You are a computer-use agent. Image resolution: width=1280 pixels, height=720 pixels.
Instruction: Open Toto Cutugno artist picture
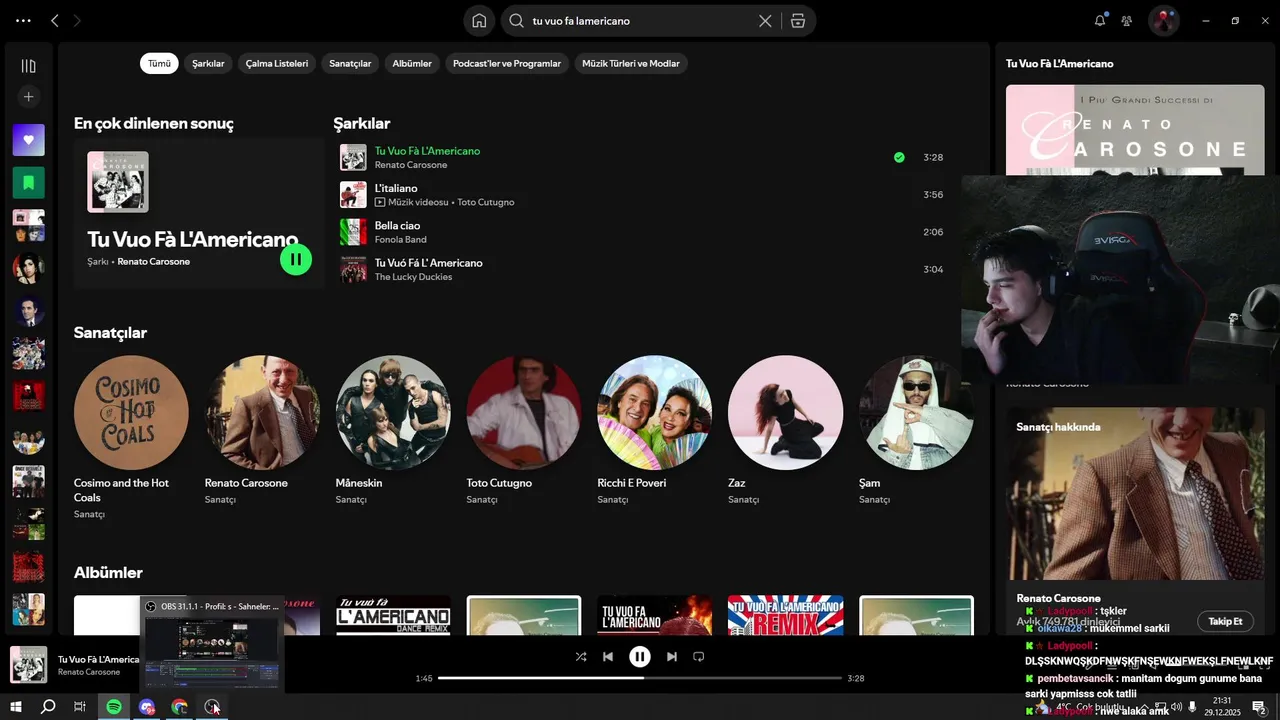point(524,413)
